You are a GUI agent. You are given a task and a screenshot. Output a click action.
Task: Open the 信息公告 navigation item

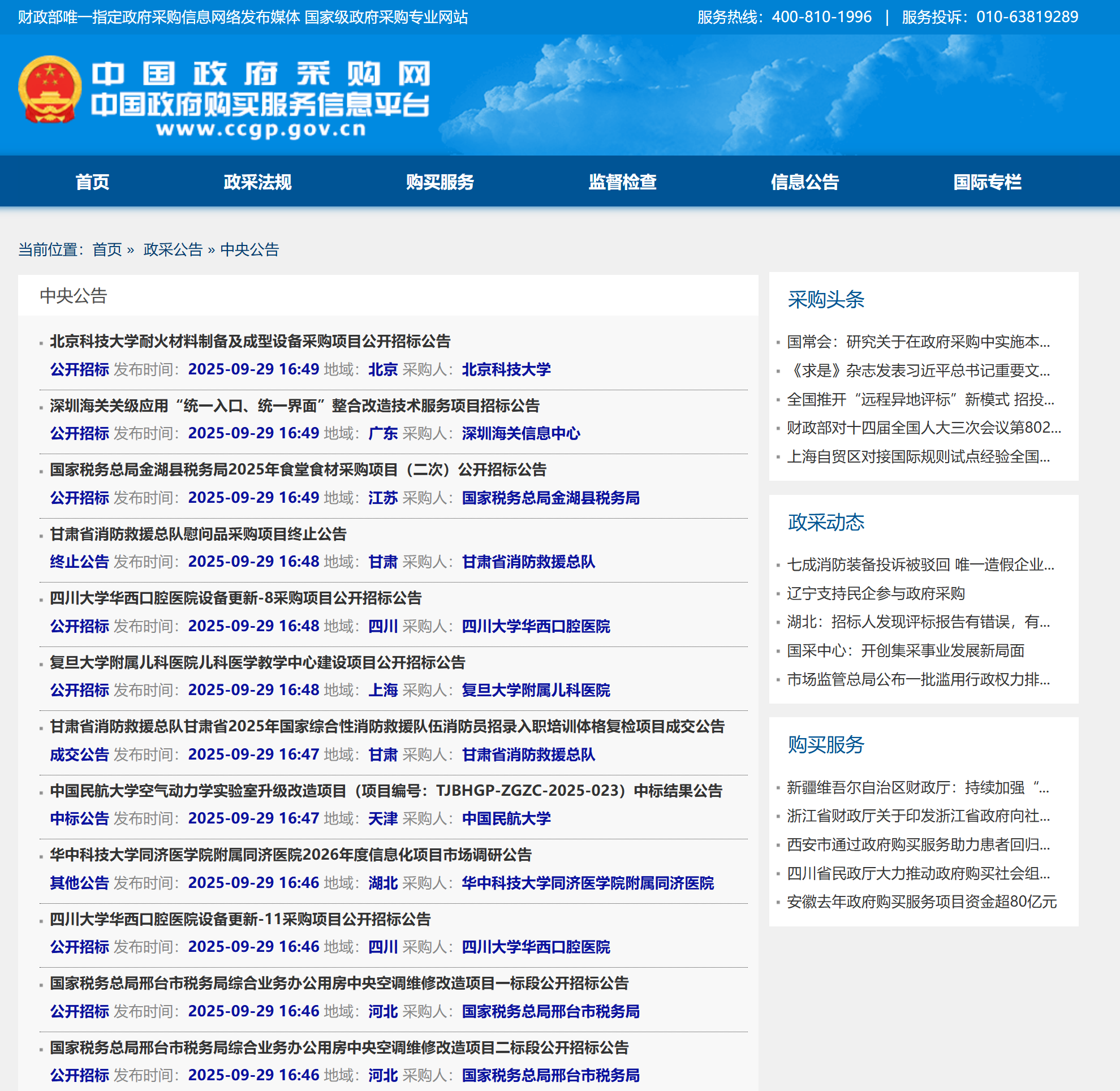(x=804, y=182)
